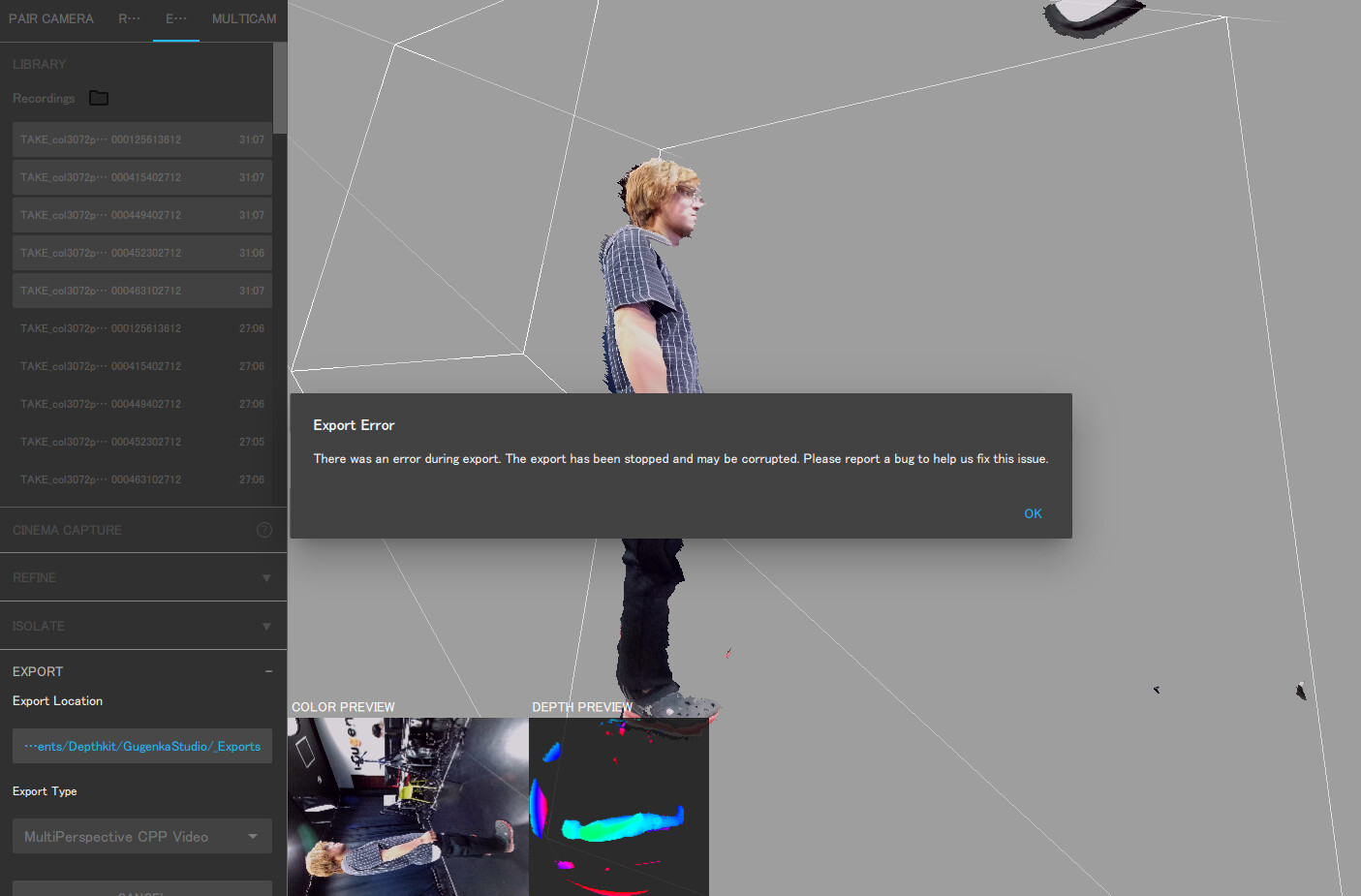Open the truncated R… tab

click(x=129, y=18)
